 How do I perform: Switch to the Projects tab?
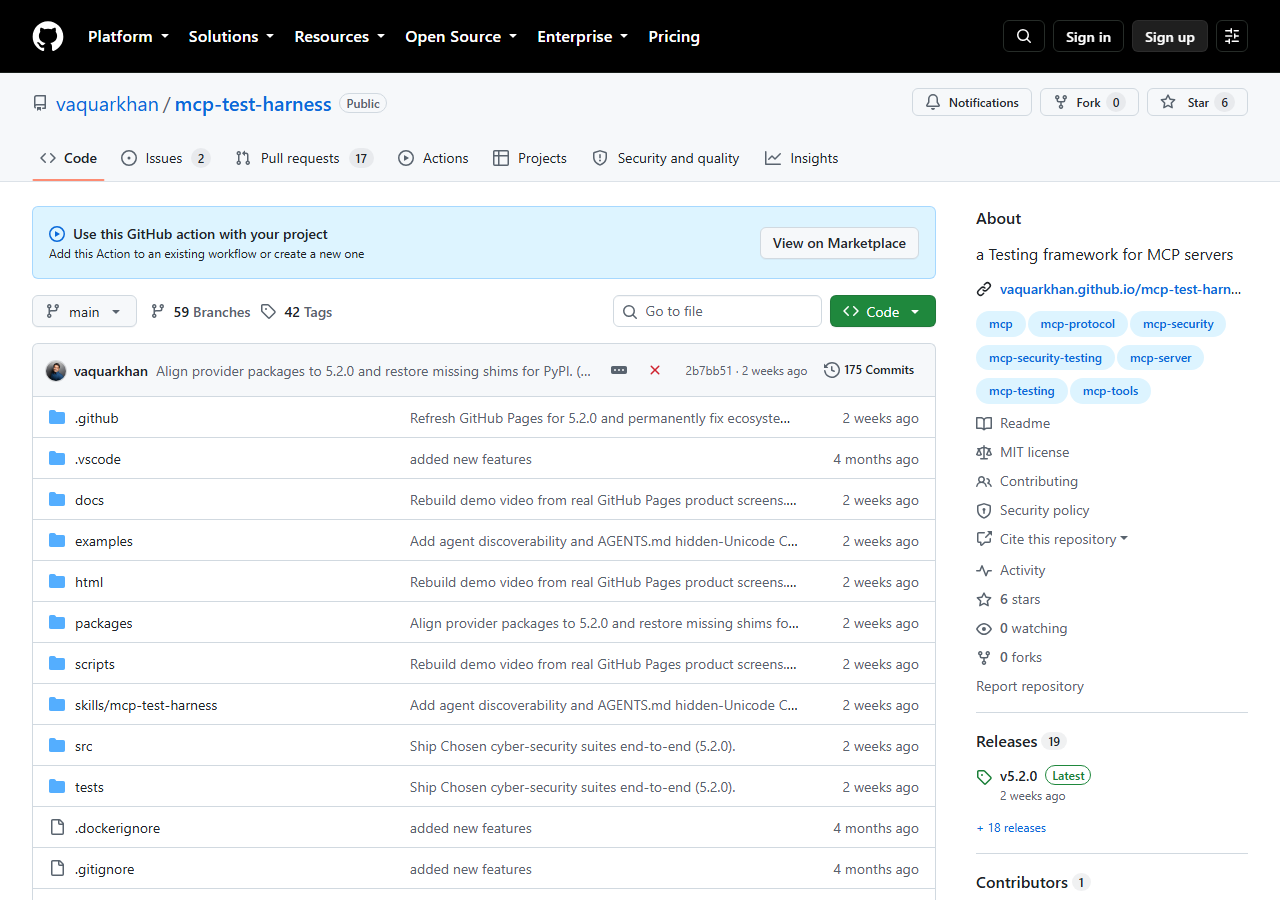pyautogui.click(x=530, y=158)
